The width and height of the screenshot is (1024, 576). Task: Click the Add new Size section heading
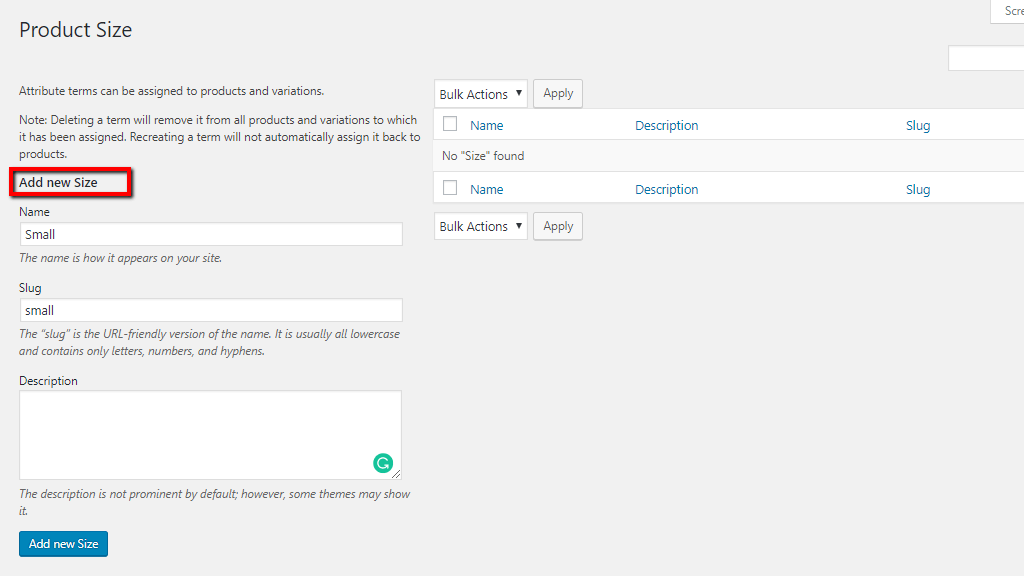pos(58,182)
